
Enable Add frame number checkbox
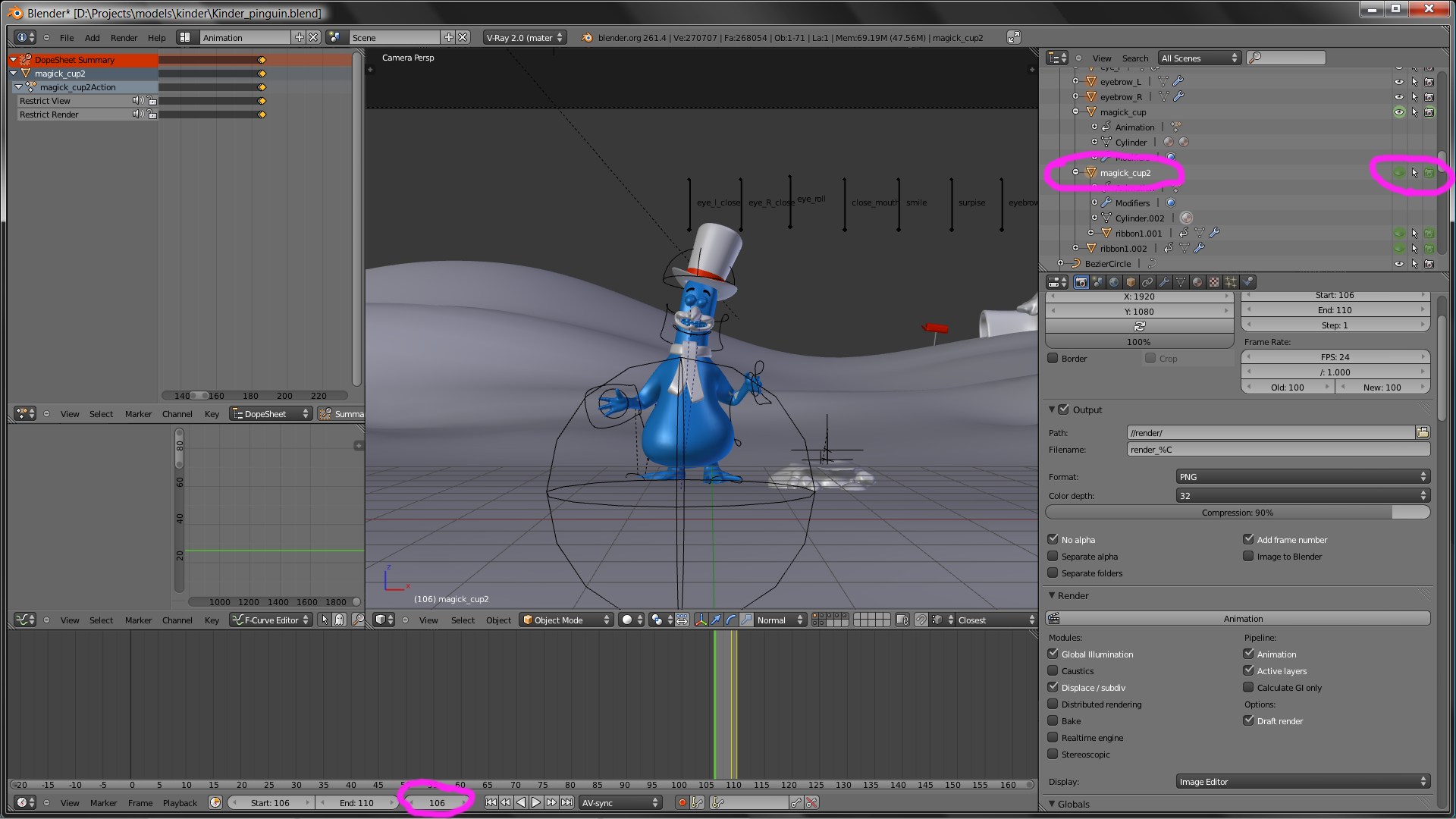pos(1248,539)
